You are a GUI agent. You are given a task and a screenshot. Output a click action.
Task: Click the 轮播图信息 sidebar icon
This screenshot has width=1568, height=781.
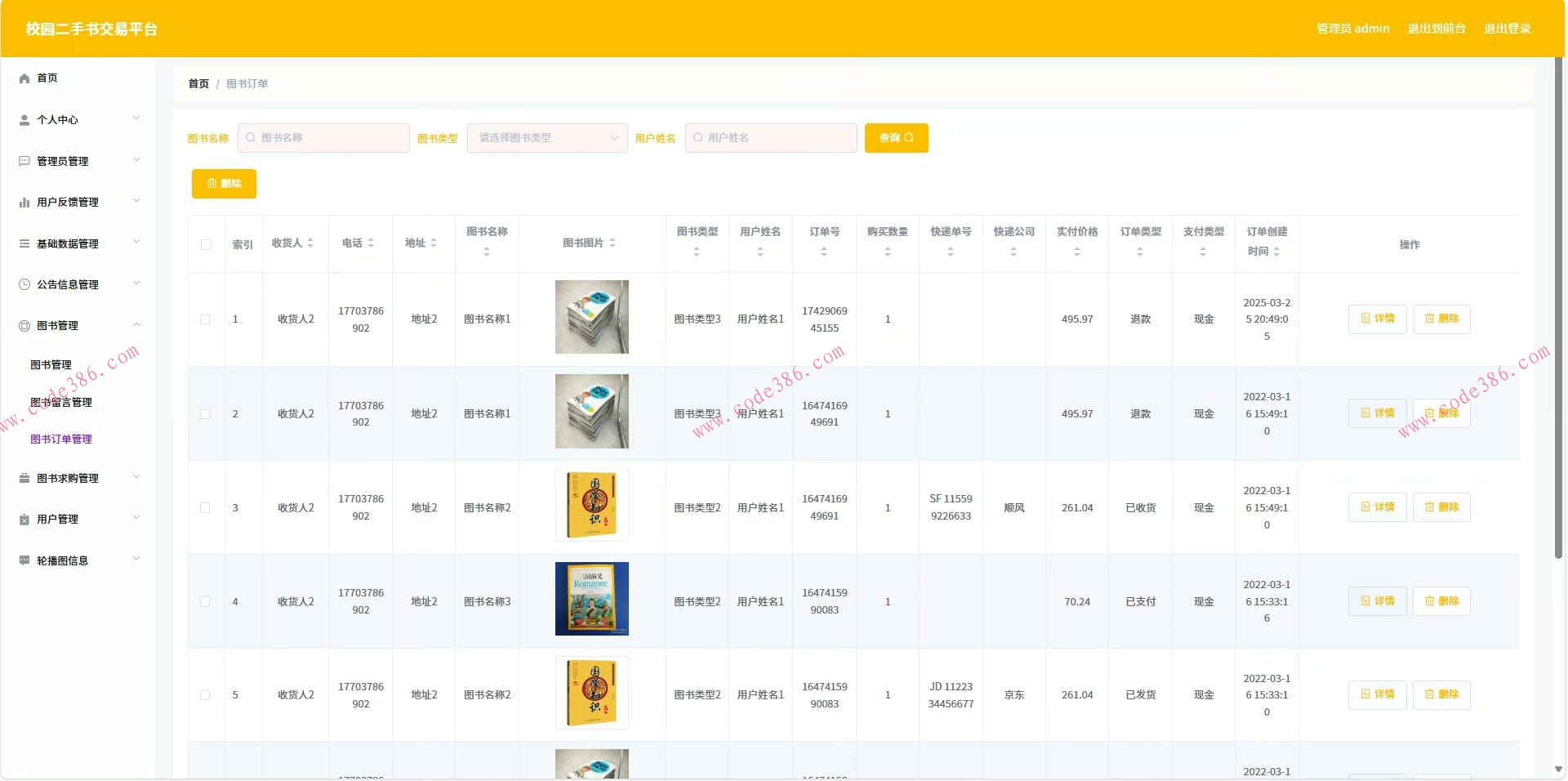(24, 560)
